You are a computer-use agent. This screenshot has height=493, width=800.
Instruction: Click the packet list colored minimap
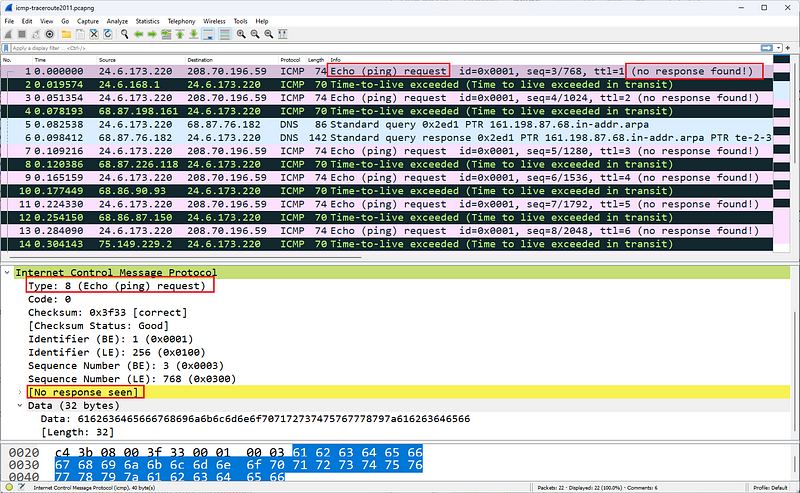tap(782, 153)
